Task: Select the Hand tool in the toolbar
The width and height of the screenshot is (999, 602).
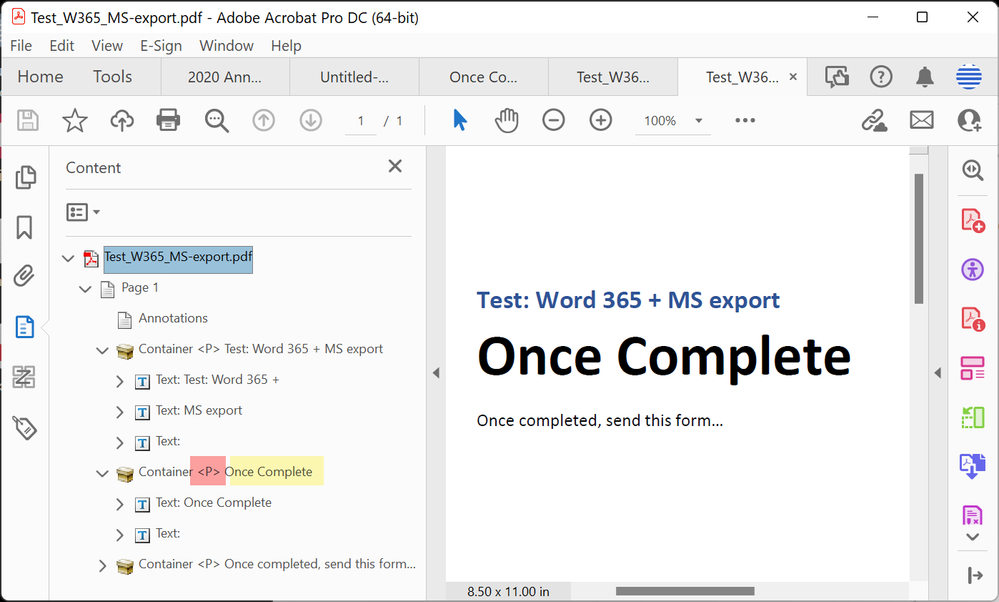Action: [506, 119]
